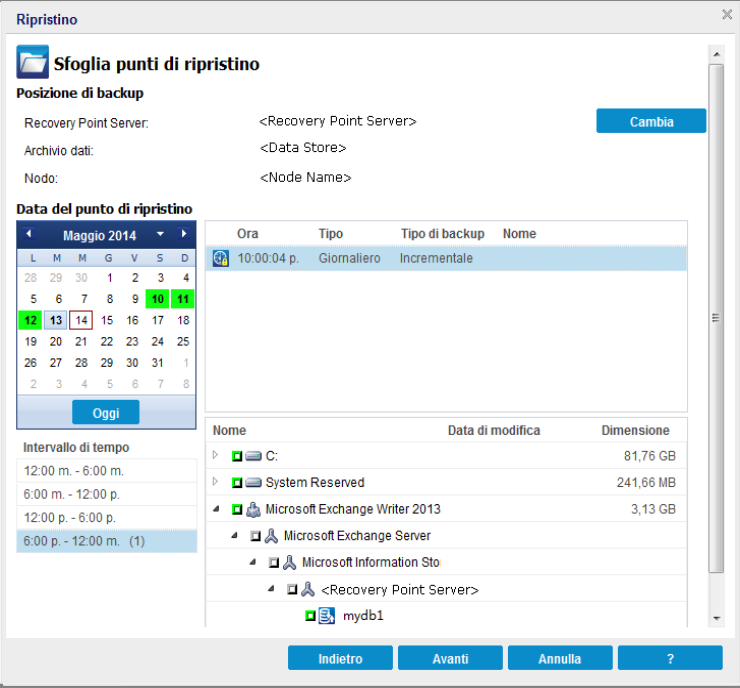Close the Ripristino dialog

[x=727, y=15]
